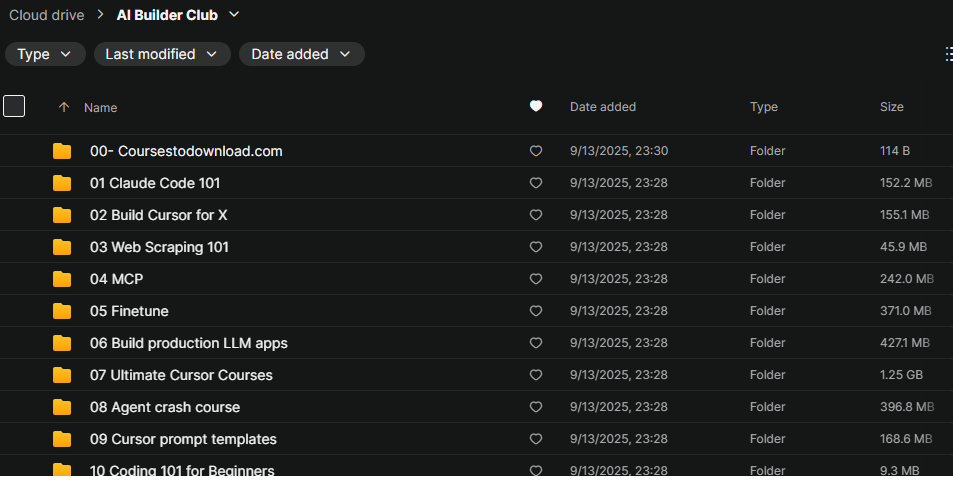
Task: Click folder icon for 02 Build Cursor for X
Action: point(62,215)
